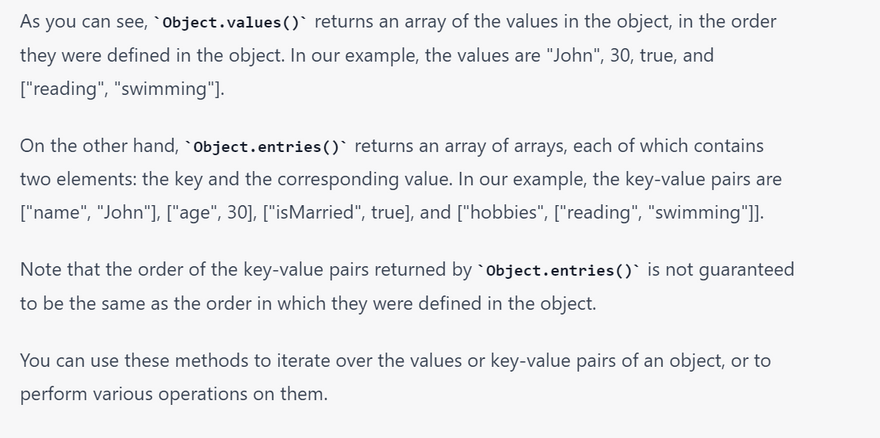880x438 pixels.
Task: Click the words 'perform various operations on them'
Action: click(x=173, y=394)
